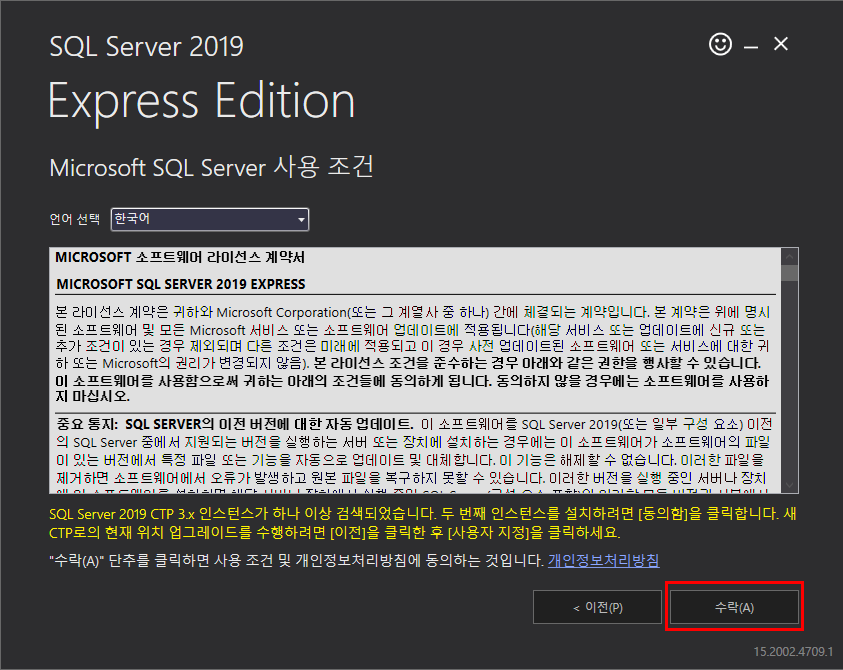This screenshot has height=670, width=843.
Task: Click the 'MICROSOFT SQL SERVER 2019 EXPRESS' heading
Action: coord(181,284)
